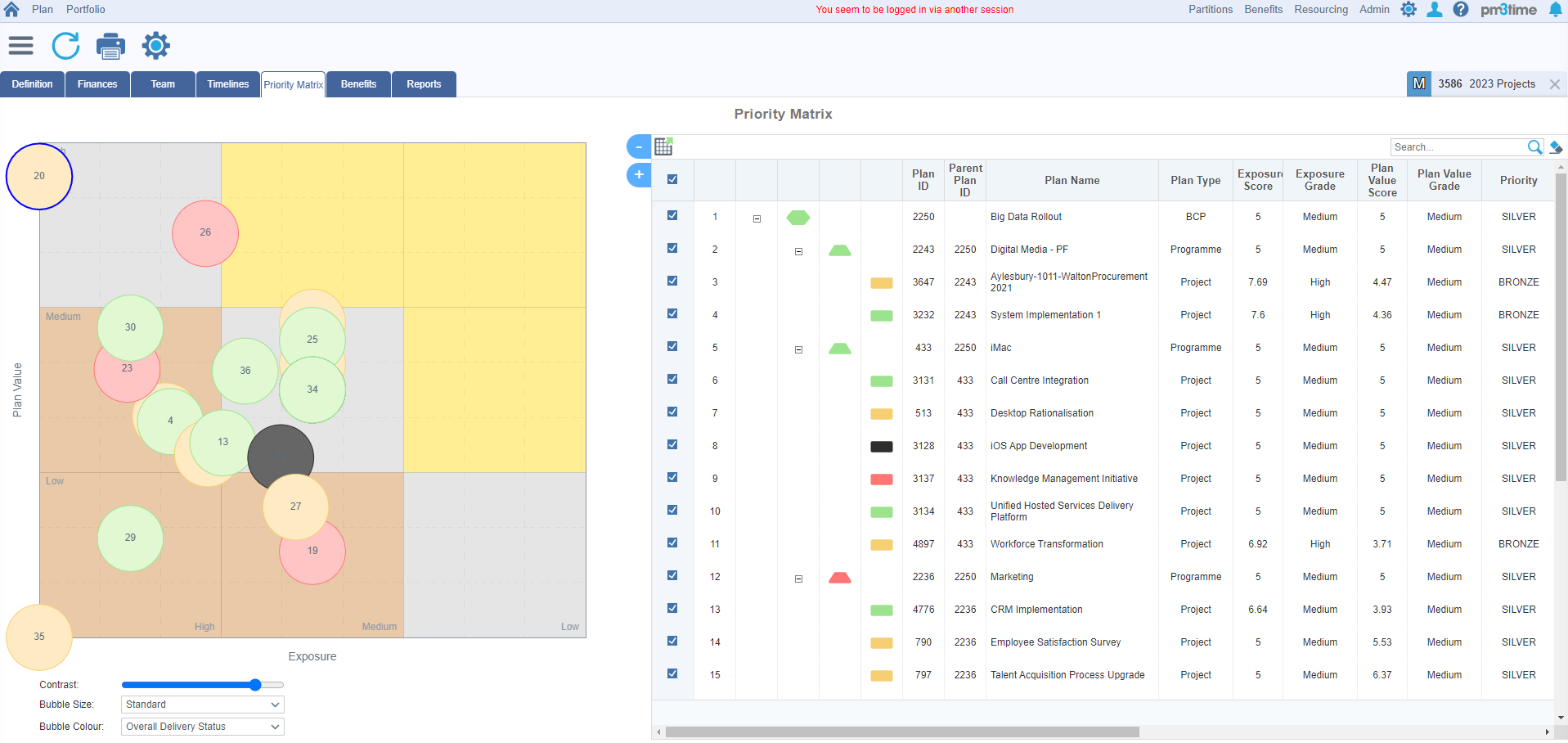Open the hamburger navigation menu
This screenshot has height=743, width=1568.
click(20, 46)
